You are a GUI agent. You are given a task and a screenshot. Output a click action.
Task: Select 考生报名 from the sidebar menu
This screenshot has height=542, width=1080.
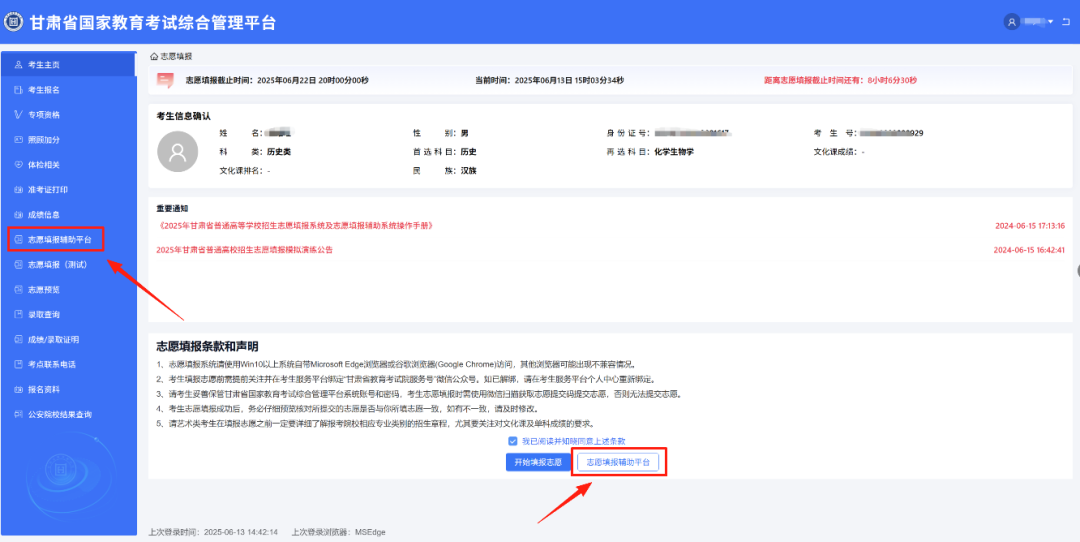point(43,90)
